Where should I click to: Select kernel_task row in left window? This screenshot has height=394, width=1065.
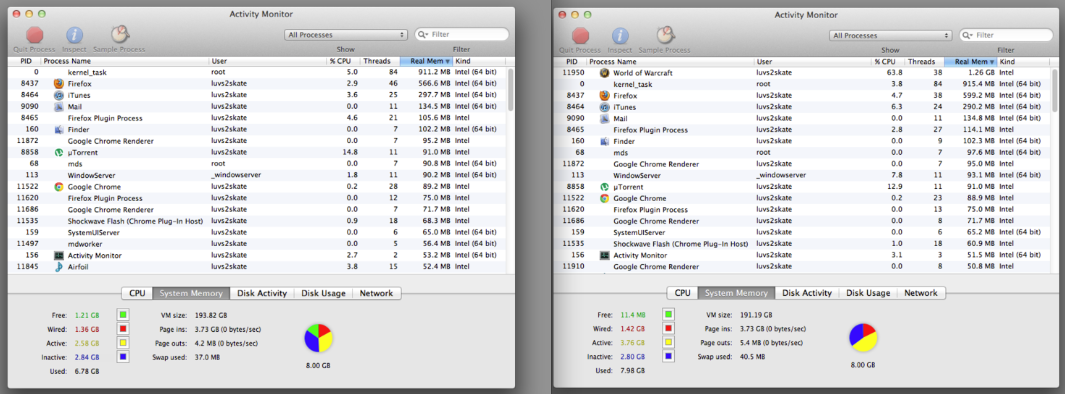257,72
